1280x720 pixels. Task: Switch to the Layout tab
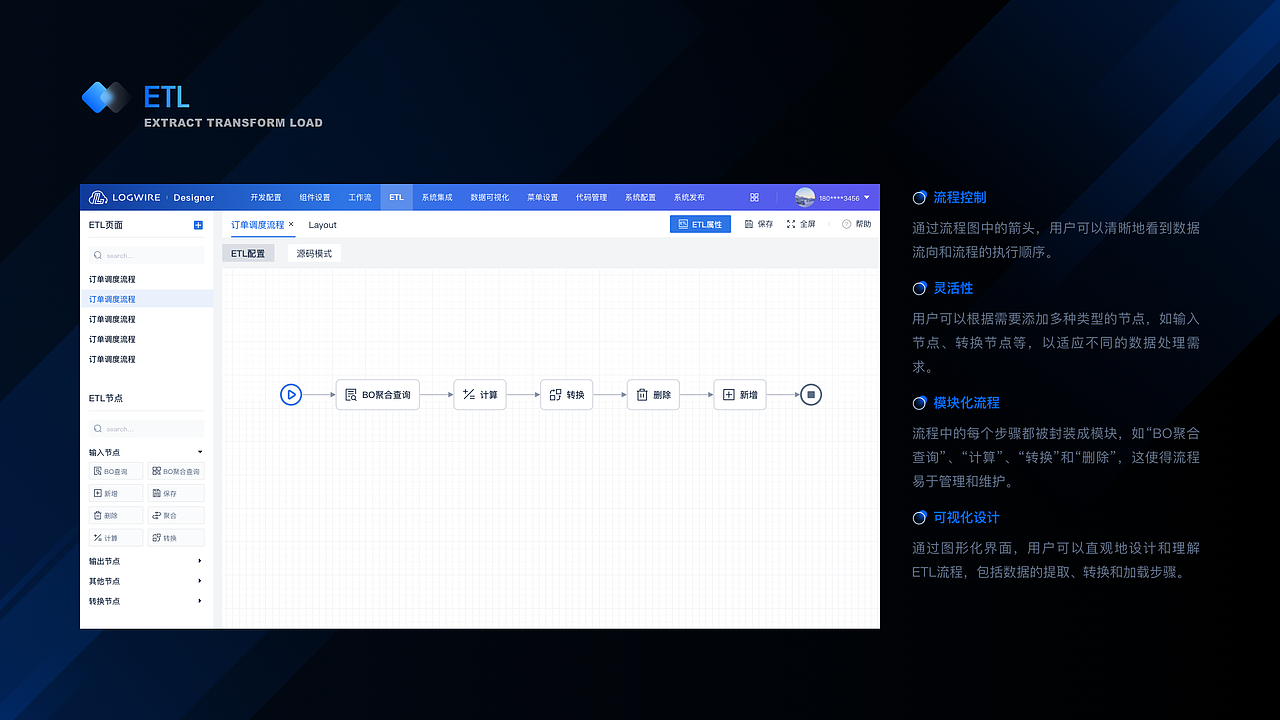click(323, 225)
